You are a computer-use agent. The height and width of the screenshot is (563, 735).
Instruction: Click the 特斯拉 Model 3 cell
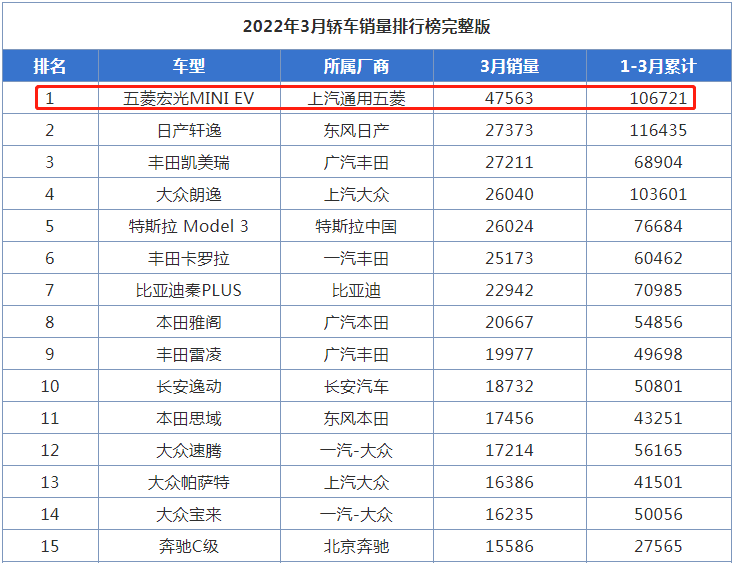click(x=189, y=226)
